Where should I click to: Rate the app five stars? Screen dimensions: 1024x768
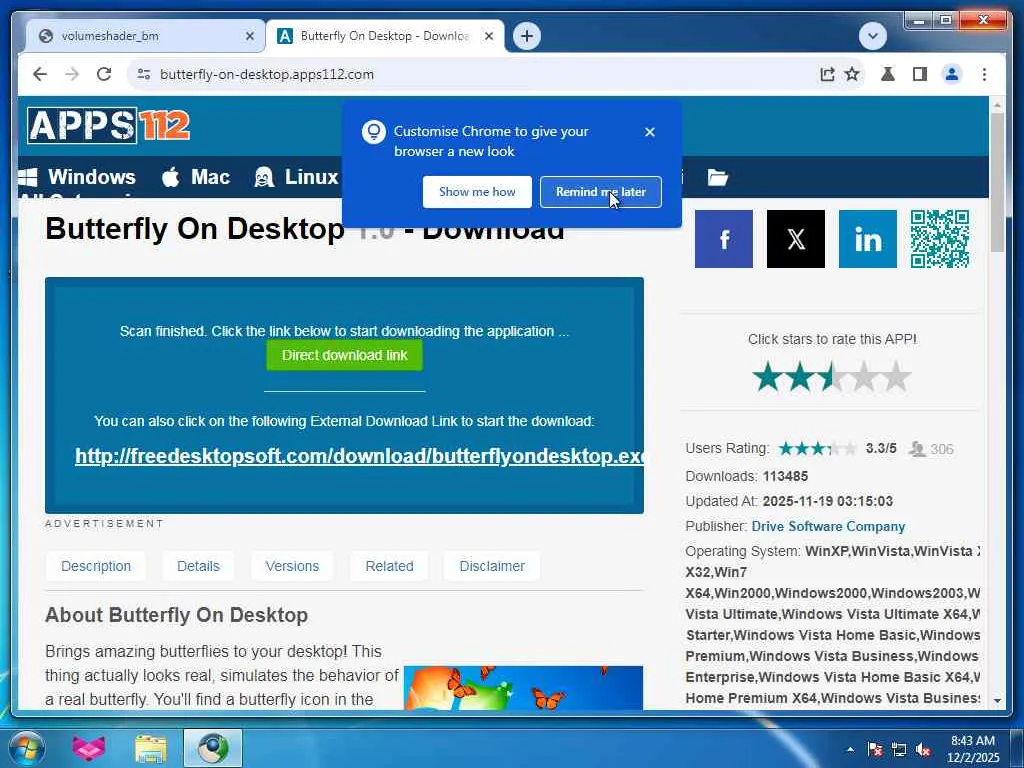pos(896,377)
